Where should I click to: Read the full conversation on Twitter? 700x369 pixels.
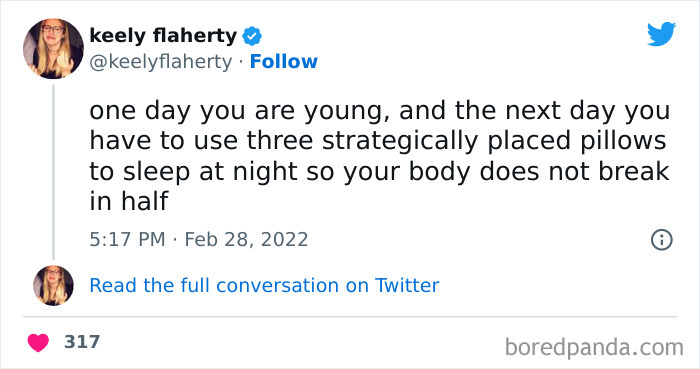point(264,286)
